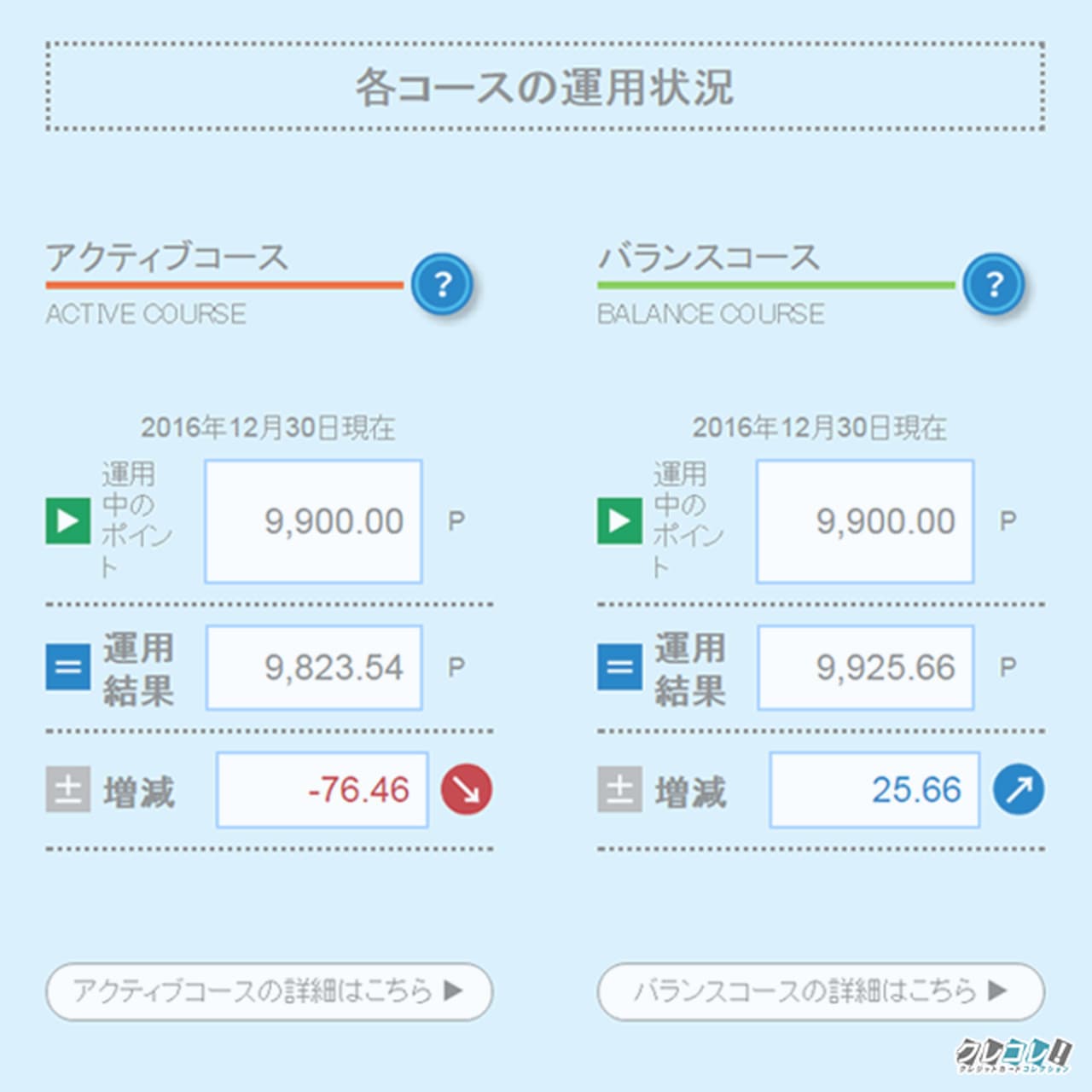Viewport: 1092px width, 1092px height.
Task: Click the 25.66 change value box
Action: tap(874, 789)
